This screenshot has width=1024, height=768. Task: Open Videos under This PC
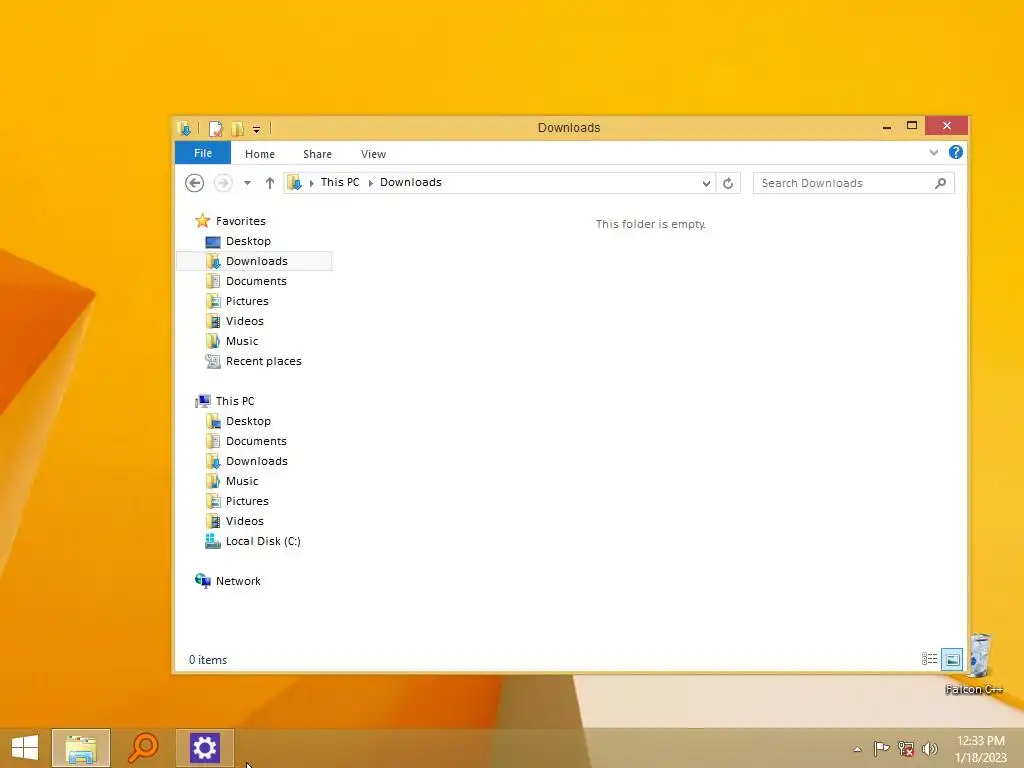[x=245, y=521]
